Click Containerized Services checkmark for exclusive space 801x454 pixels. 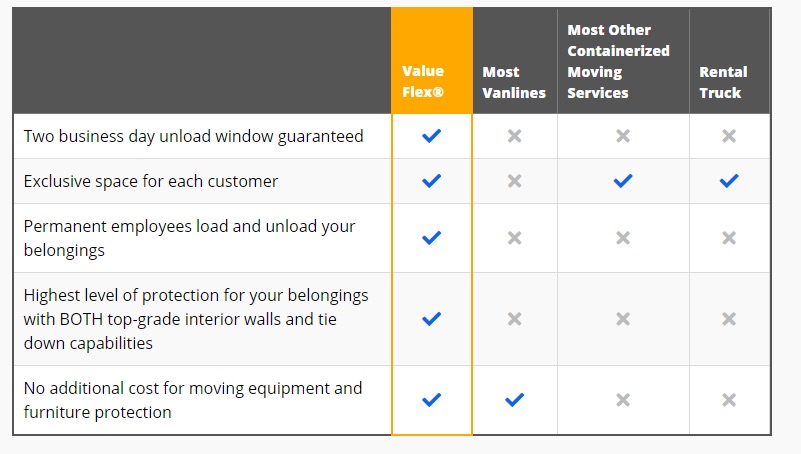click(x=623, y=181)
